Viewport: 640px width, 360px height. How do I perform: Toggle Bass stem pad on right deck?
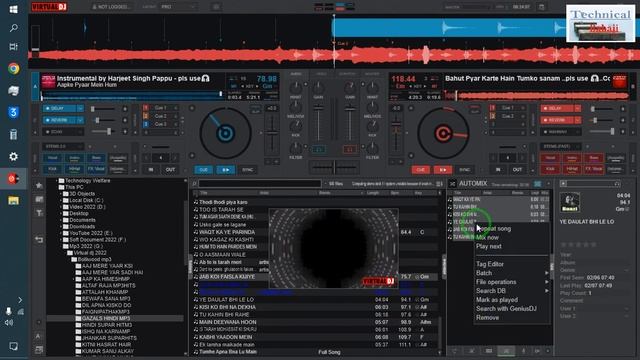pos(593,158)
